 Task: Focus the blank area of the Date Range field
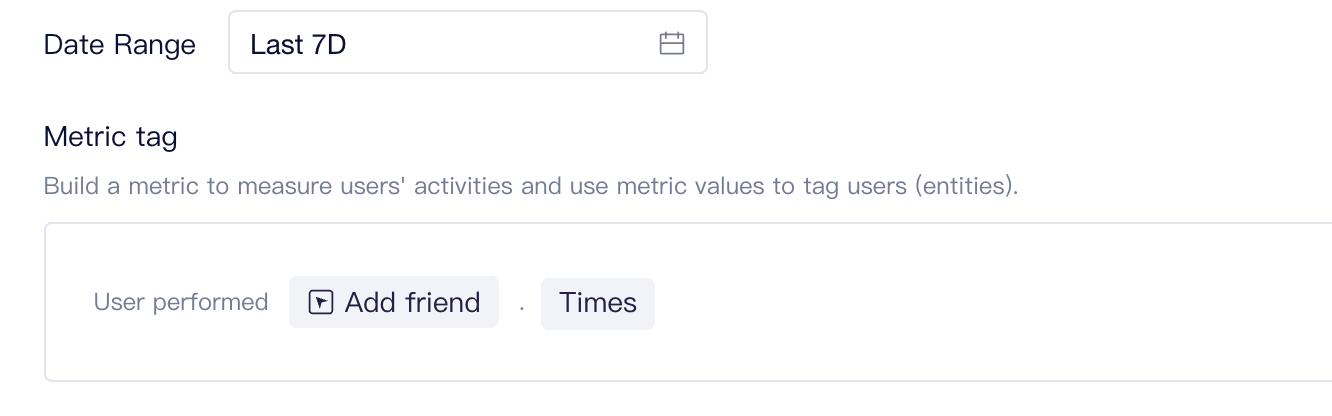[500, 43]
